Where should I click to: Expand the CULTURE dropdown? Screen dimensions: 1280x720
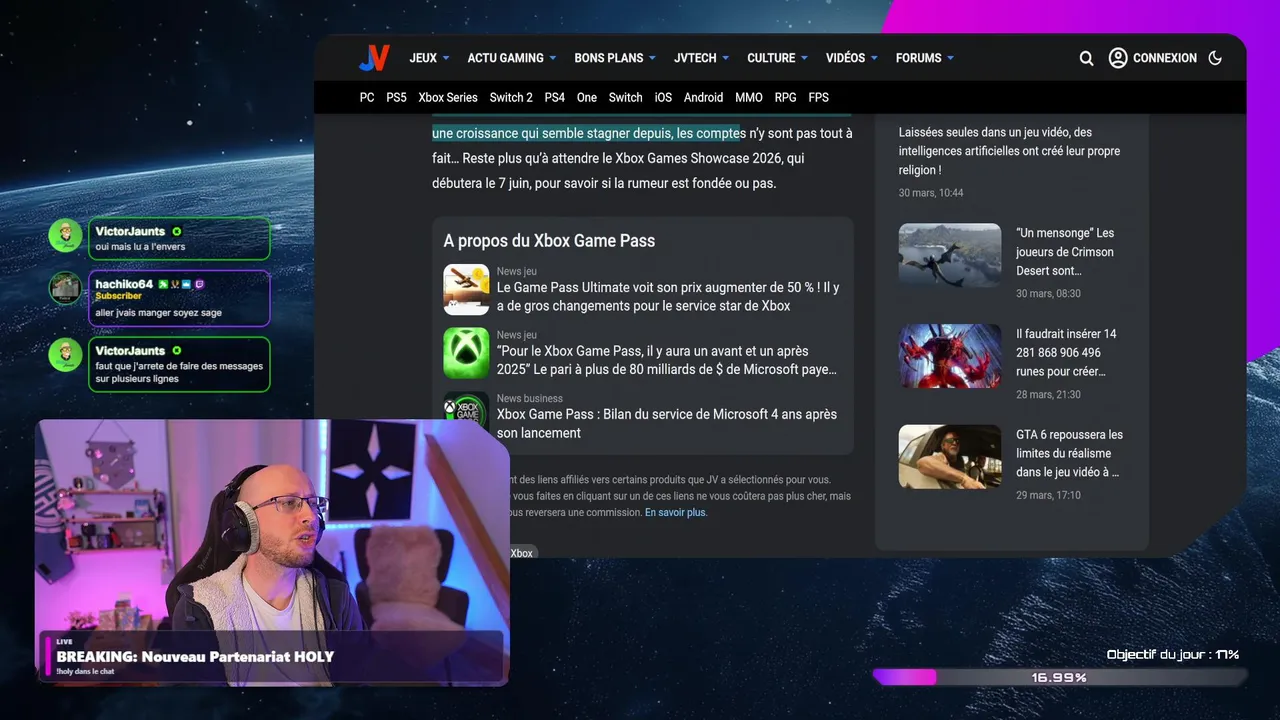tap(778, 58)
